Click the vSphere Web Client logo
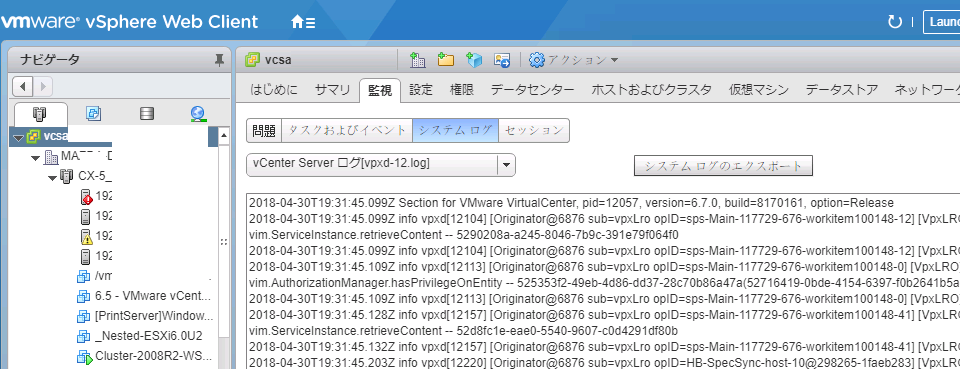 130,22
